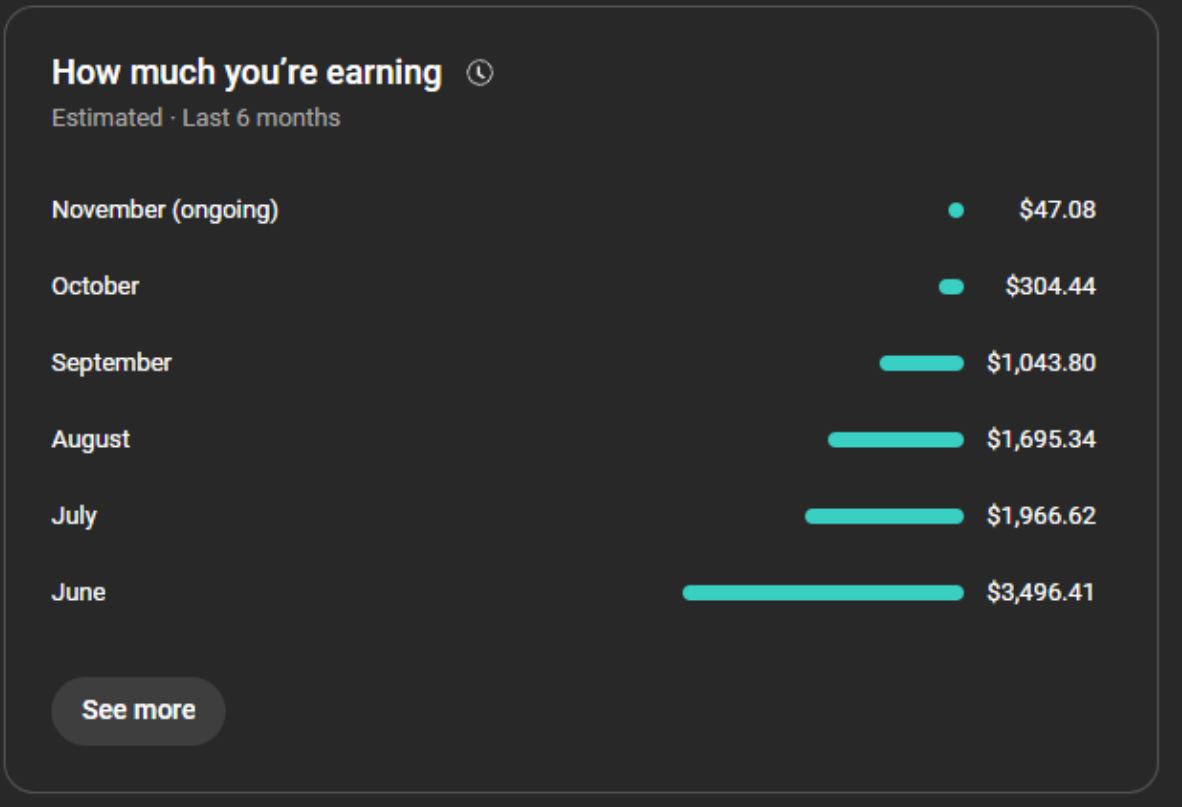Select the November (ongoing) row label
The width and height of the screenshot is (1182, 807).
pos(165,210)
